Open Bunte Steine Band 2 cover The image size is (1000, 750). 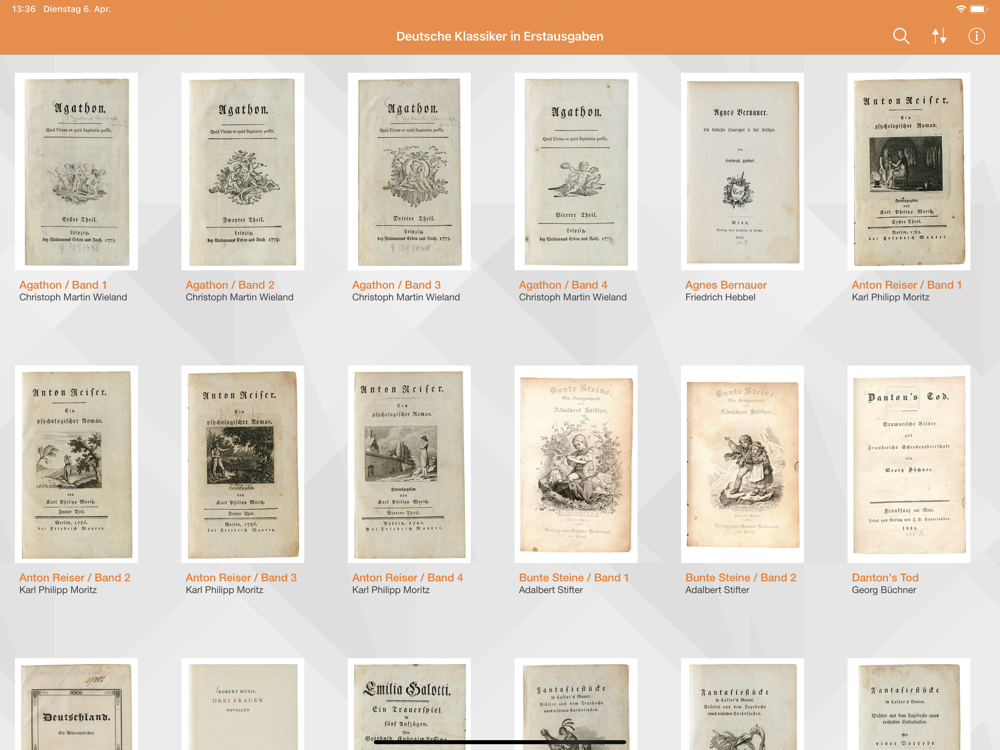pyautogui.click(x=742, y=464)
